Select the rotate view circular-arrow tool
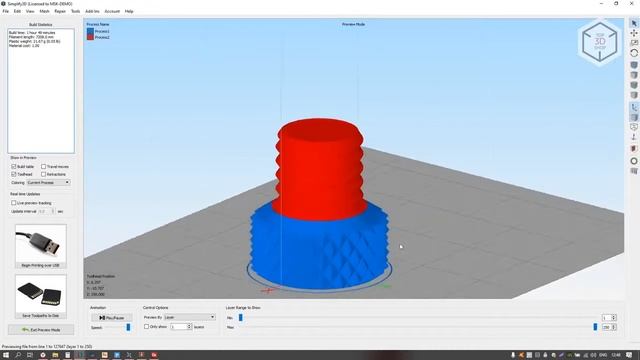Image resolution: width=640 pixels, height=360 pixels. click(x=633, y=53)
